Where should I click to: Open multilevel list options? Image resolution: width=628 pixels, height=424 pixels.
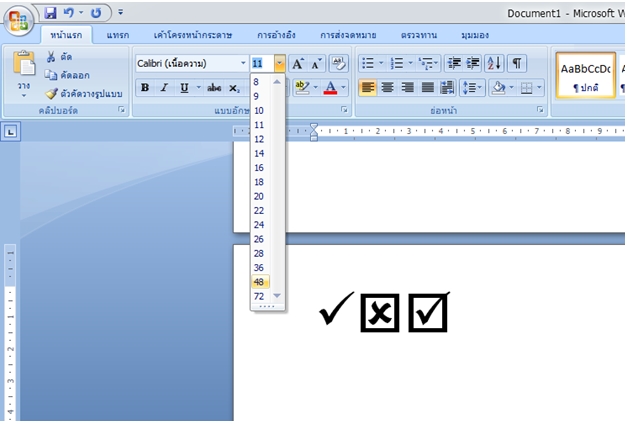point(426,63)
